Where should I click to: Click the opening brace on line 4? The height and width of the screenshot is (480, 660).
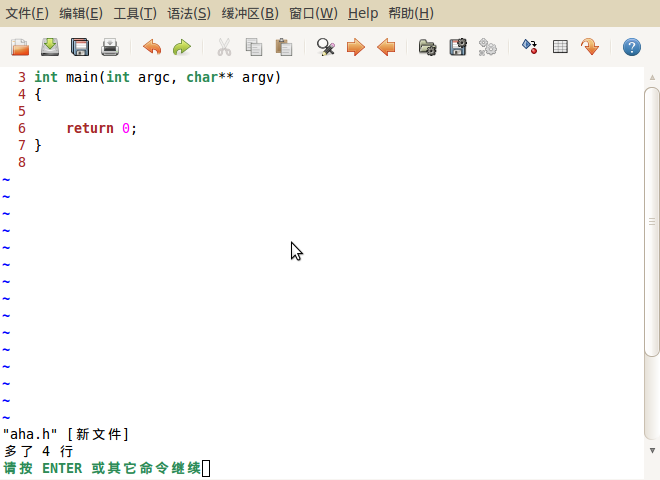click(x=38, y=94)
